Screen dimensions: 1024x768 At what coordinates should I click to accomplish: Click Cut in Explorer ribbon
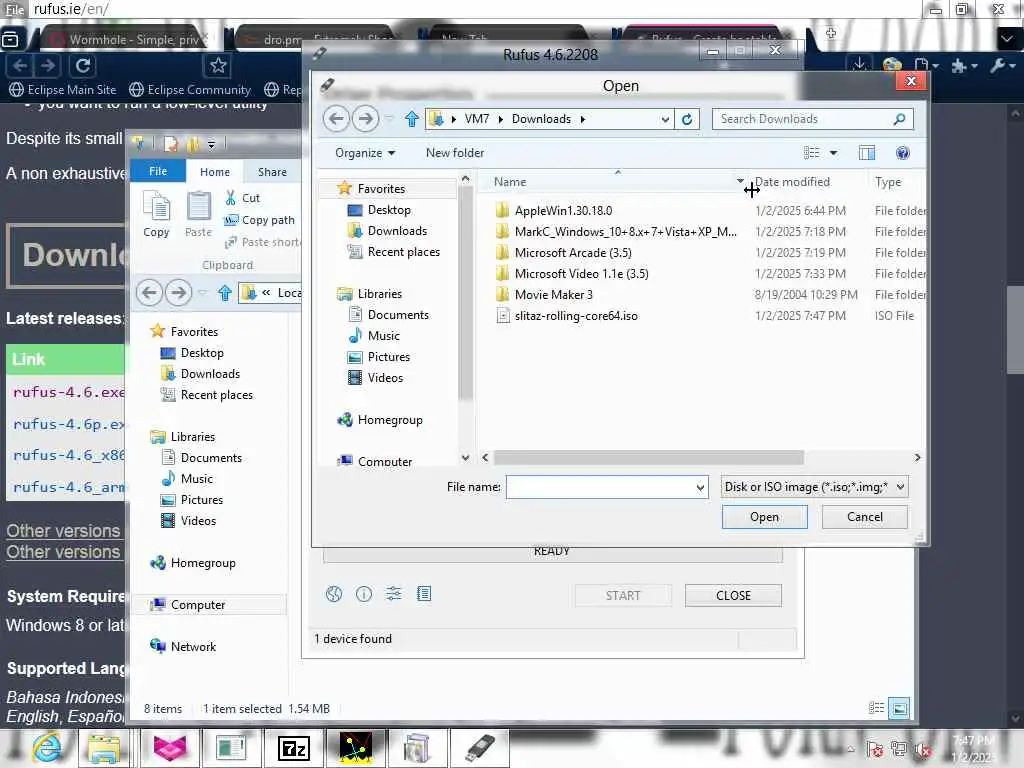point(242,198)
